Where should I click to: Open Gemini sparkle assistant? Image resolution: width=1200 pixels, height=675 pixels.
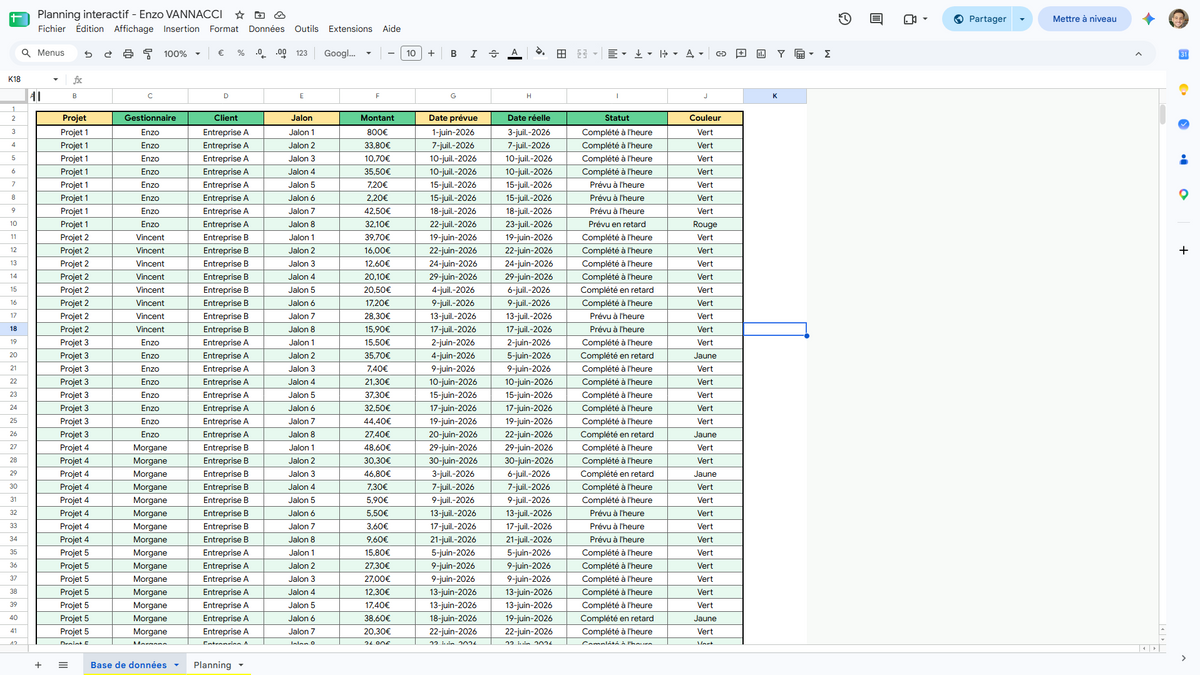tap(1150, 19)
